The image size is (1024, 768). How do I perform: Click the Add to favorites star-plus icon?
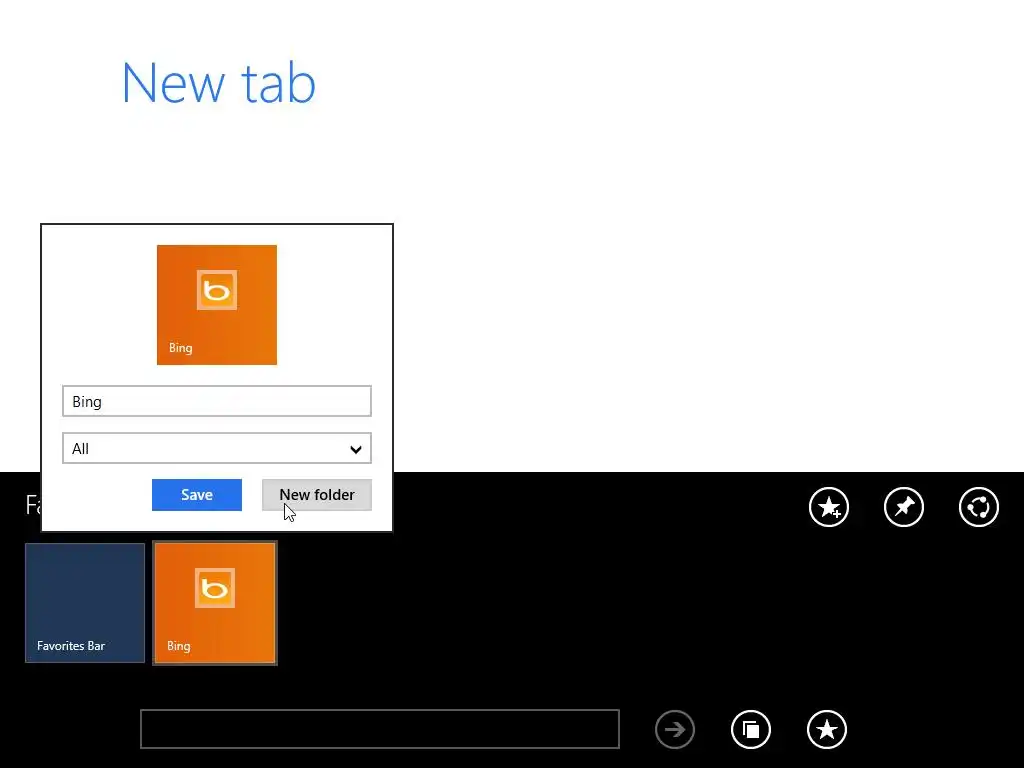point(829,507)
